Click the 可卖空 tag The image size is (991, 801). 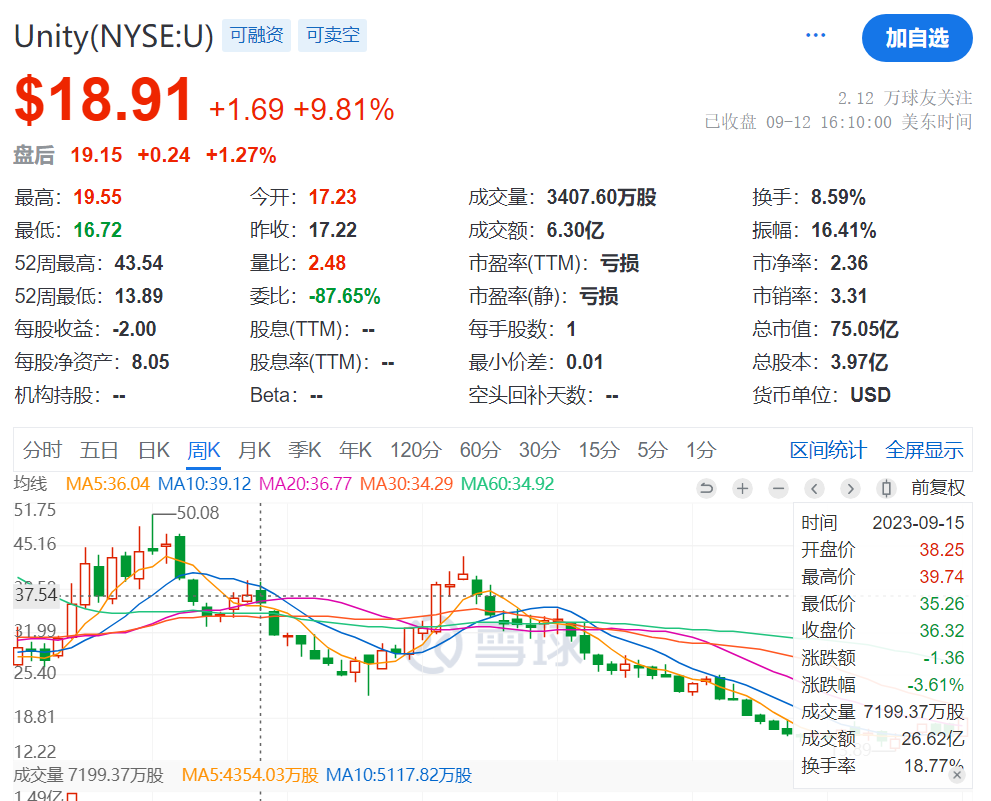point(332,35)
